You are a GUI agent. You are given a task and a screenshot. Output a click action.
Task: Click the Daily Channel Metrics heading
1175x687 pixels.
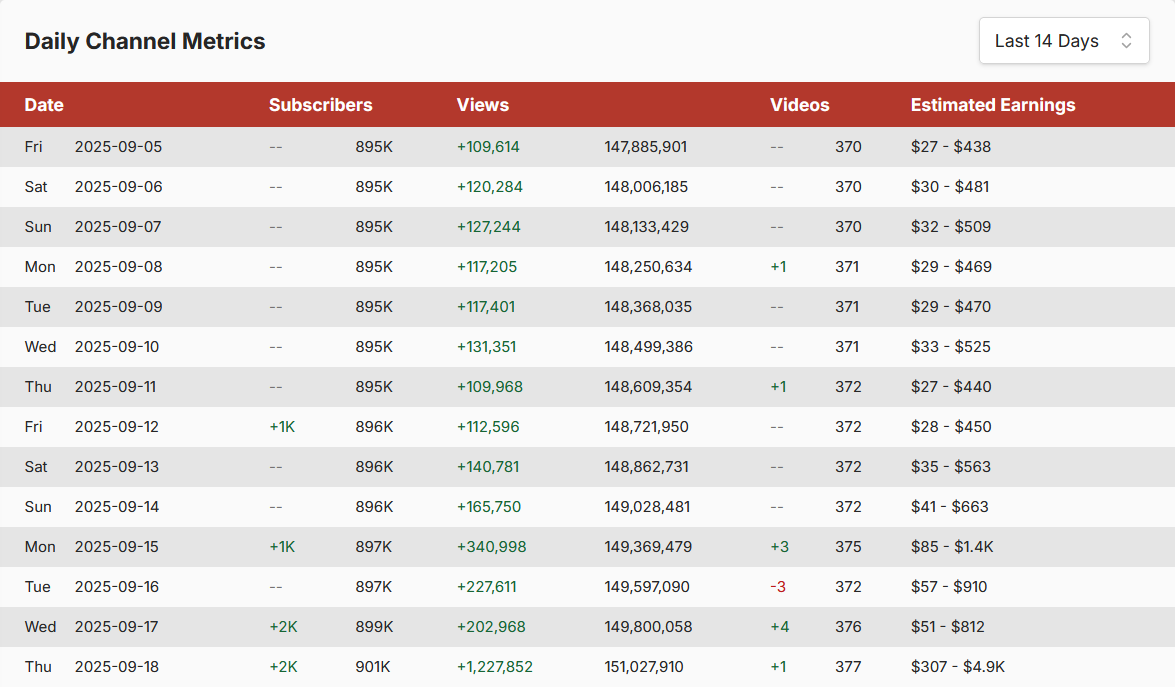145,41
